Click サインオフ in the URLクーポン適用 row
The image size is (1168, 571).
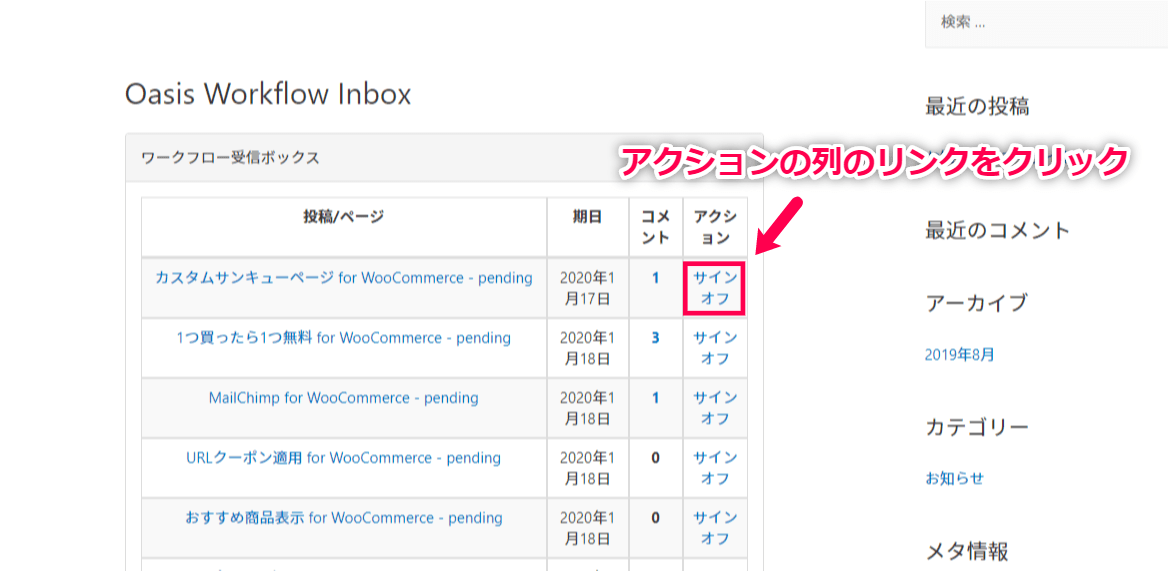(x=715, y=468)
